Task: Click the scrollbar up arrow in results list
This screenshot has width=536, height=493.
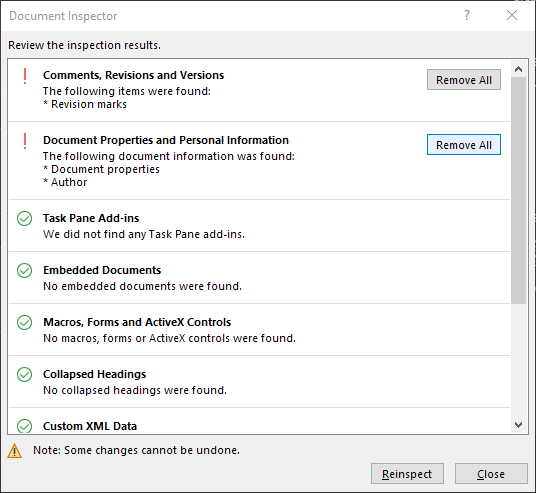Action: [x=519, y=69]
